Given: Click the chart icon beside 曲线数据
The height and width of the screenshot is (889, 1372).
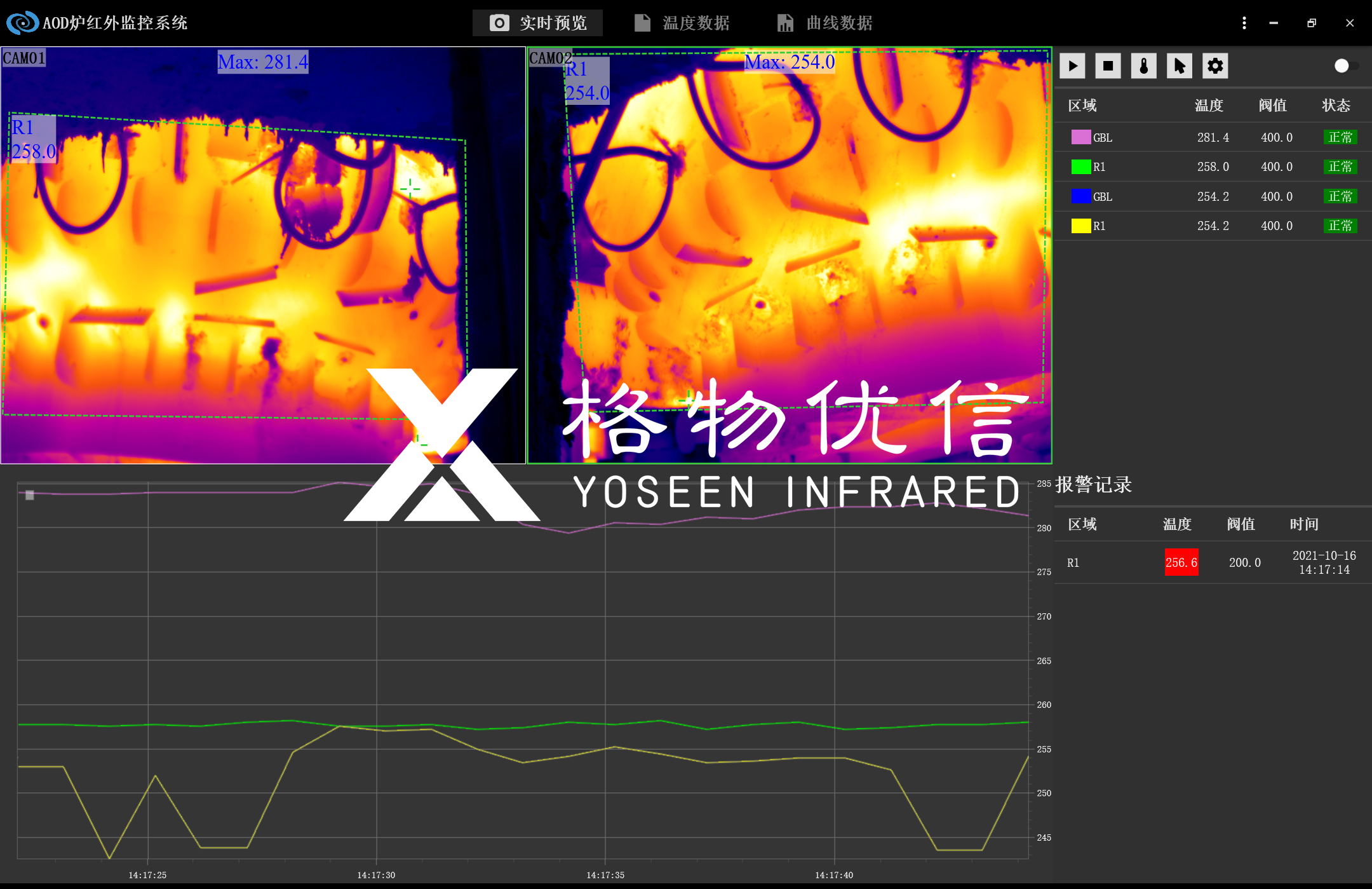Looking at the screenshot, I should 786,22.
